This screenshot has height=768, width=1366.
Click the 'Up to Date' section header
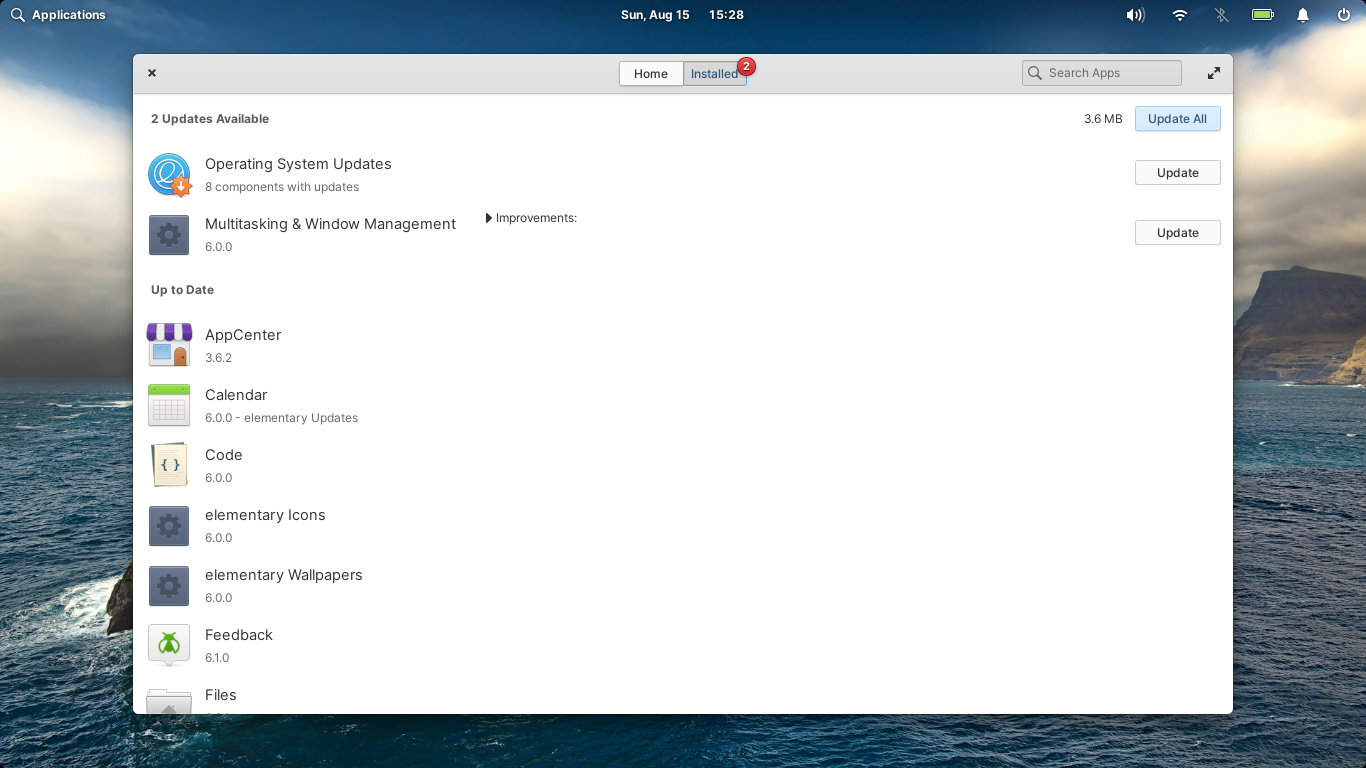[182, 290]
